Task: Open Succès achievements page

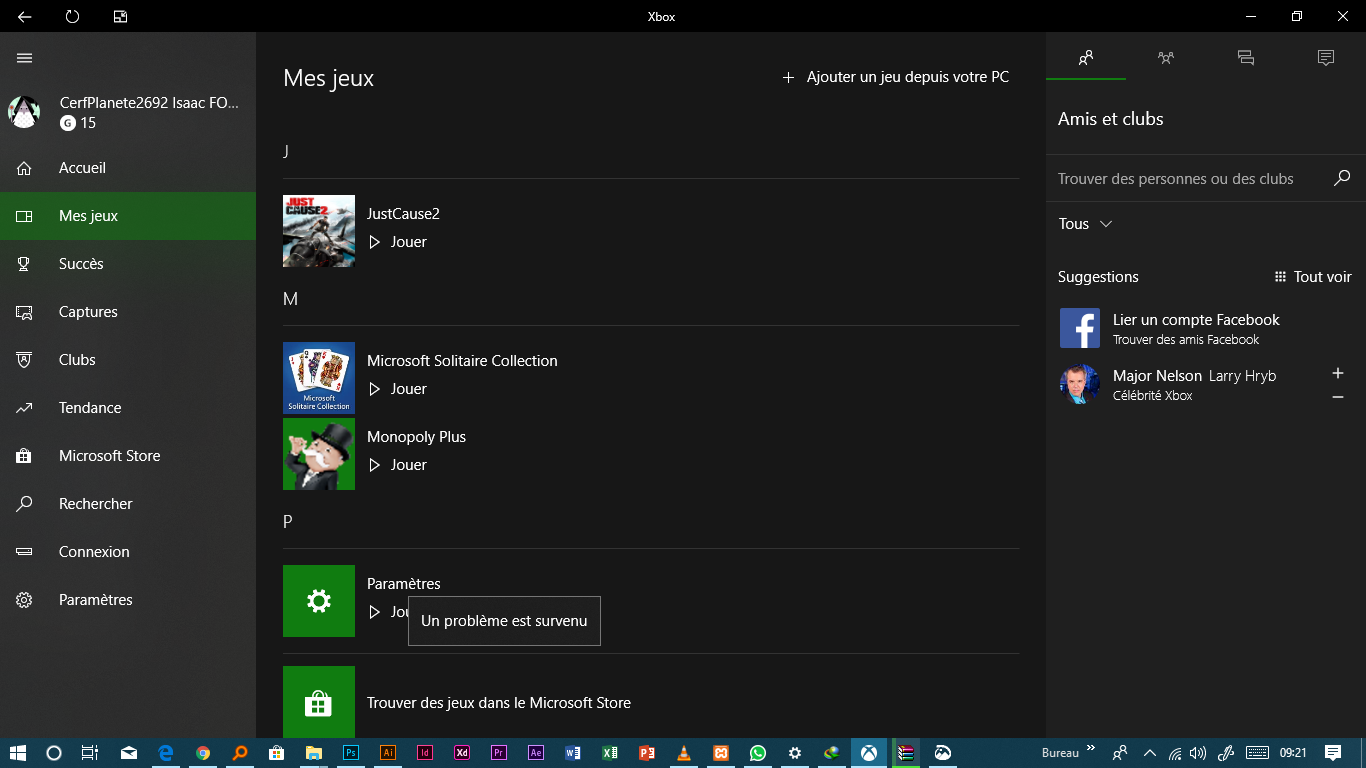Action: [128, 264]
